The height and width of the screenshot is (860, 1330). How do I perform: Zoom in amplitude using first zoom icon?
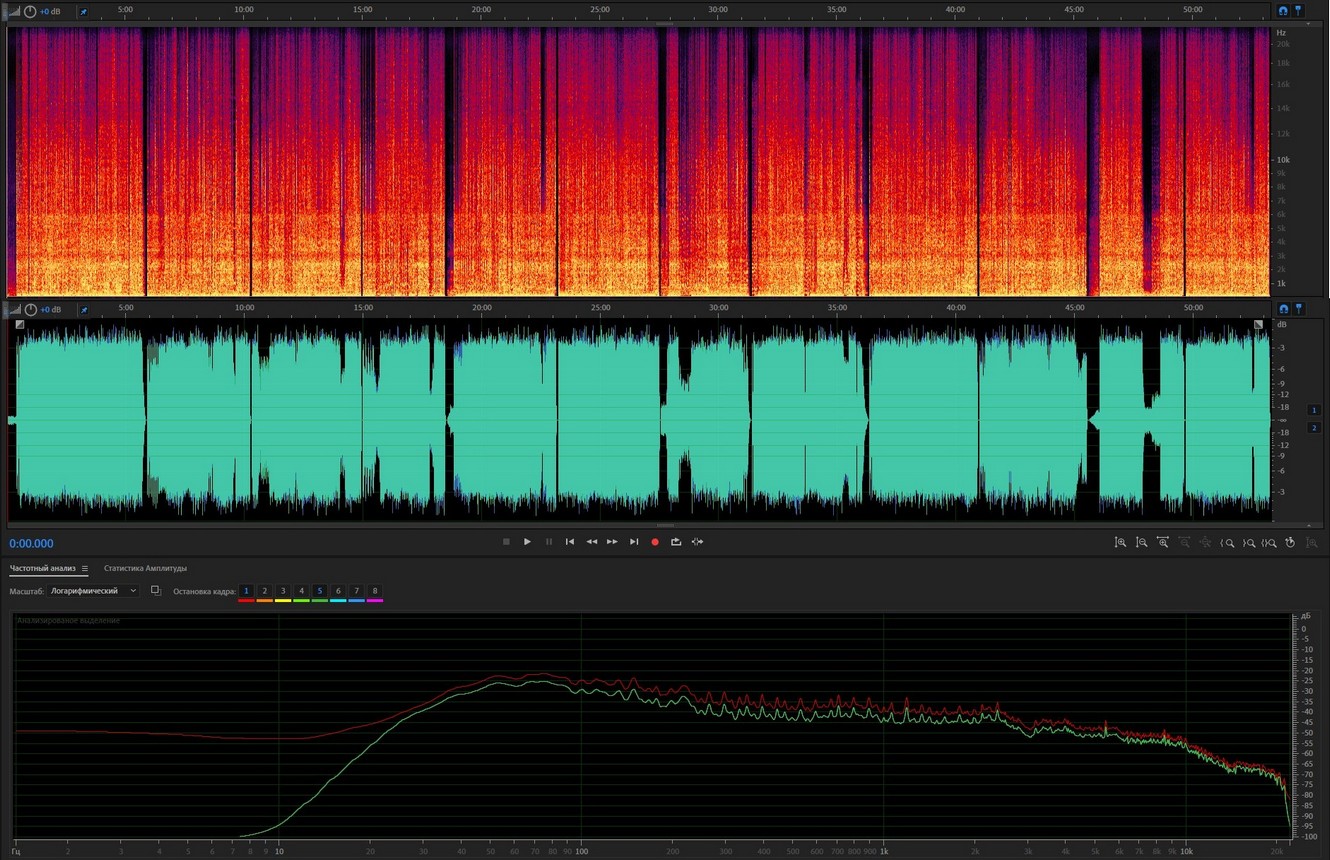tap(1120, 542)
